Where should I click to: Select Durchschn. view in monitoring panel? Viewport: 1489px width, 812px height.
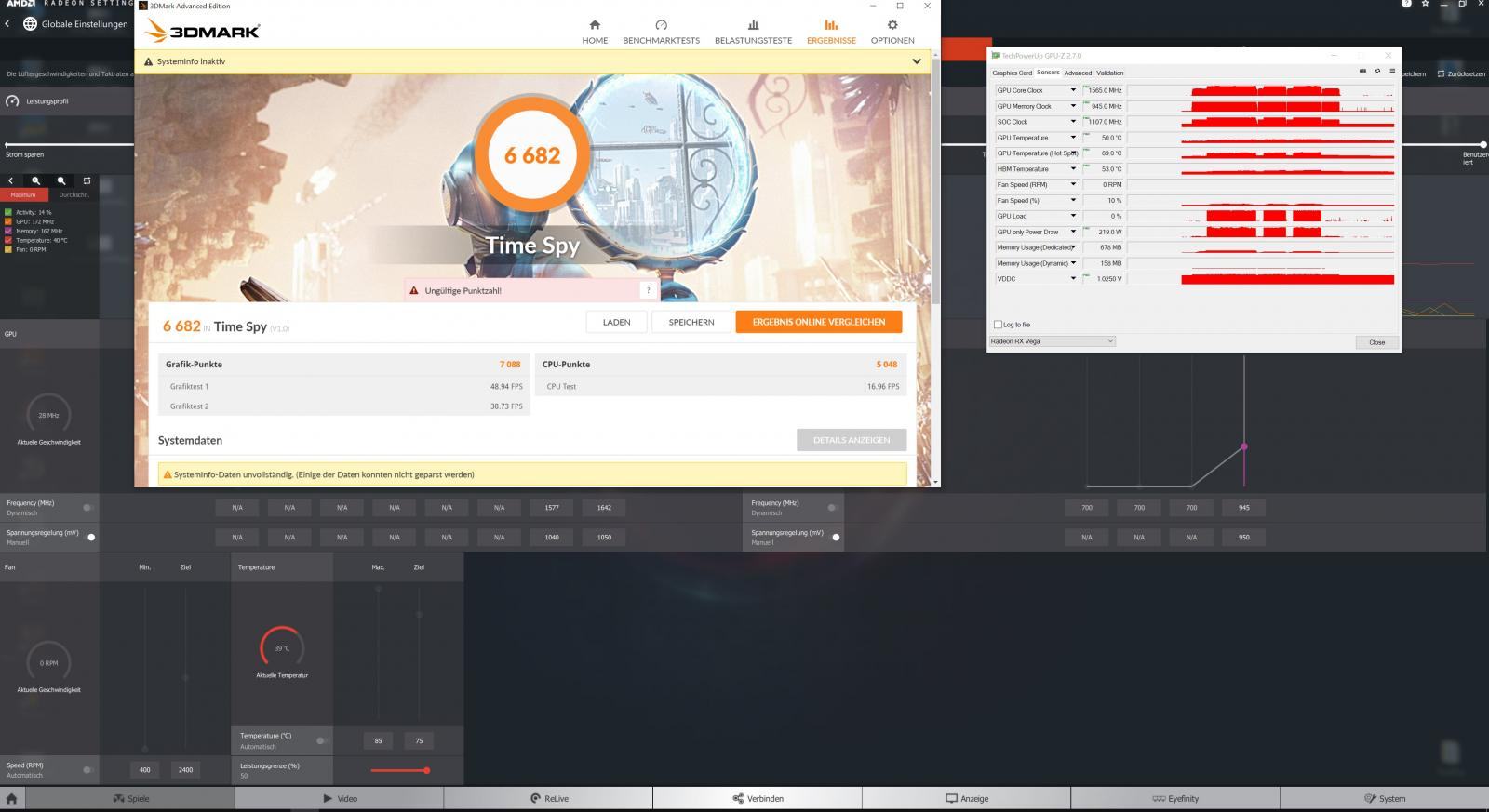[x=74, y=195]
